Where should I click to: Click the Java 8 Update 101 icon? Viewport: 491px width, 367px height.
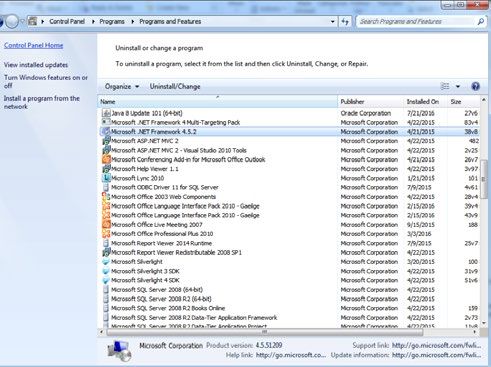click(106, 113)
